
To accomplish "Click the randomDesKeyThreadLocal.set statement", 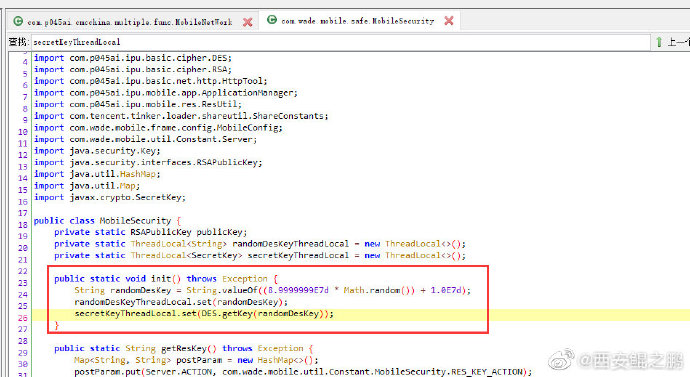I will point(181,302).
